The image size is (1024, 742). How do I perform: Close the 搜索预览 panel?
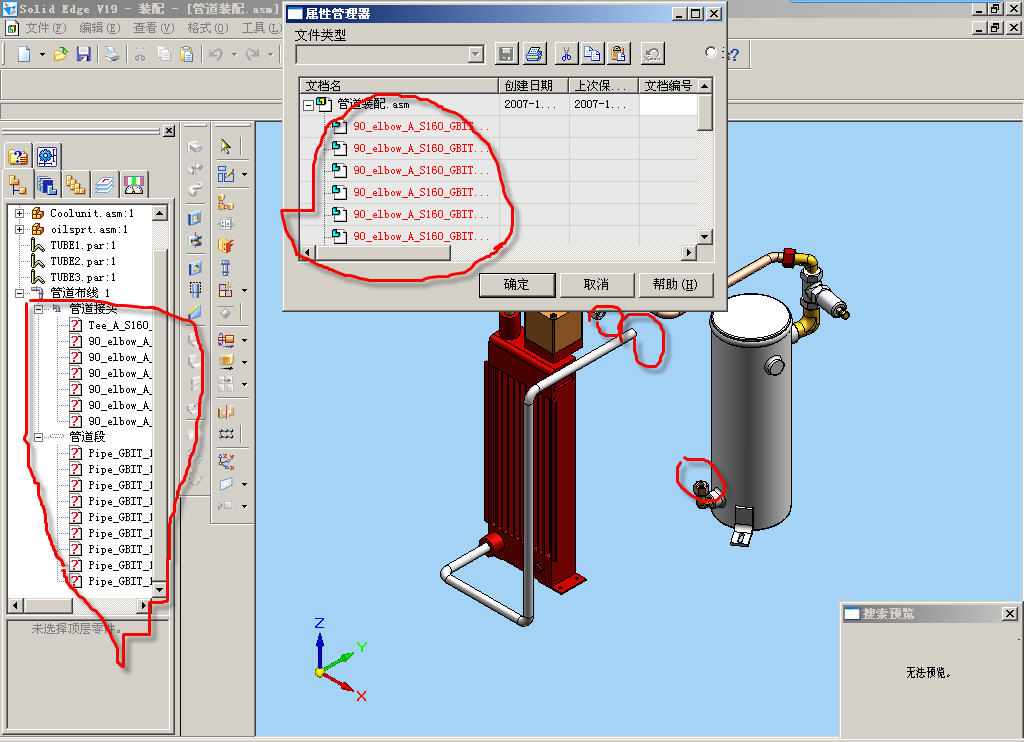click(1010, 613)
